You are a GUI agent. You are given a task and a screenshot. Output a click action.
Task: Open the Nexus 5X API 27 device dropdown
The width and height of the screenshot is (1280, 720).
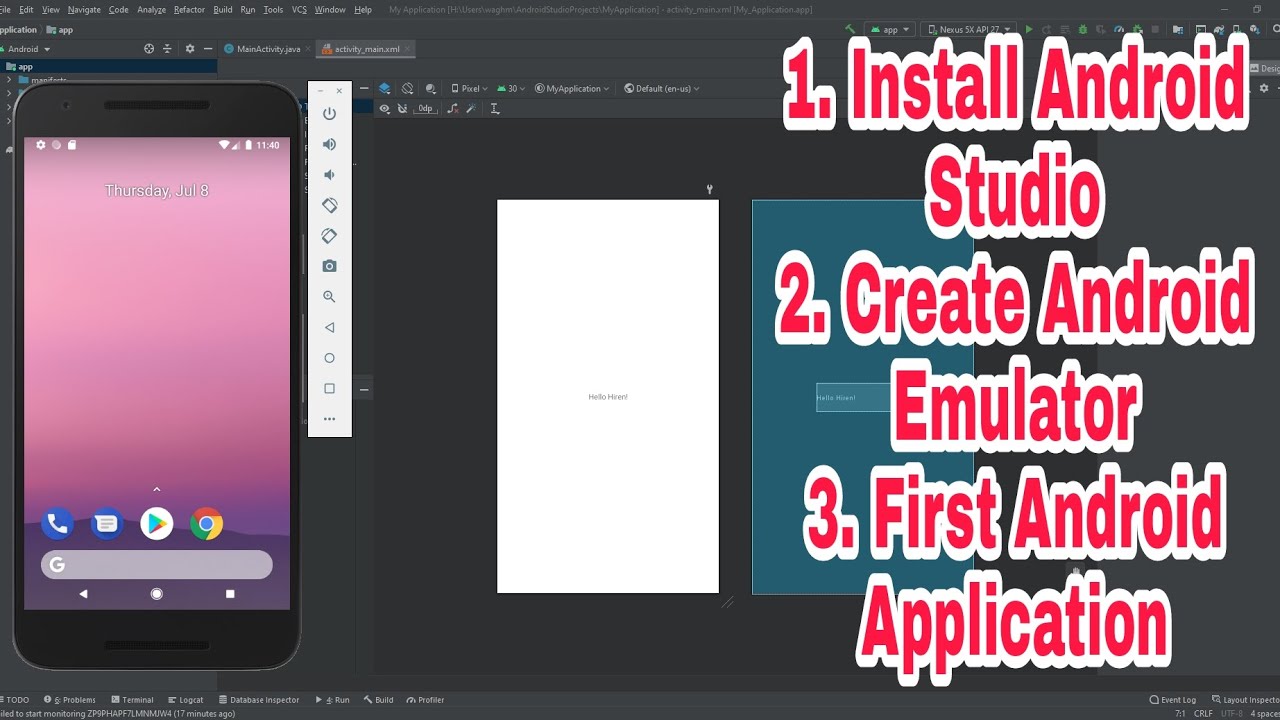(968, 30)
